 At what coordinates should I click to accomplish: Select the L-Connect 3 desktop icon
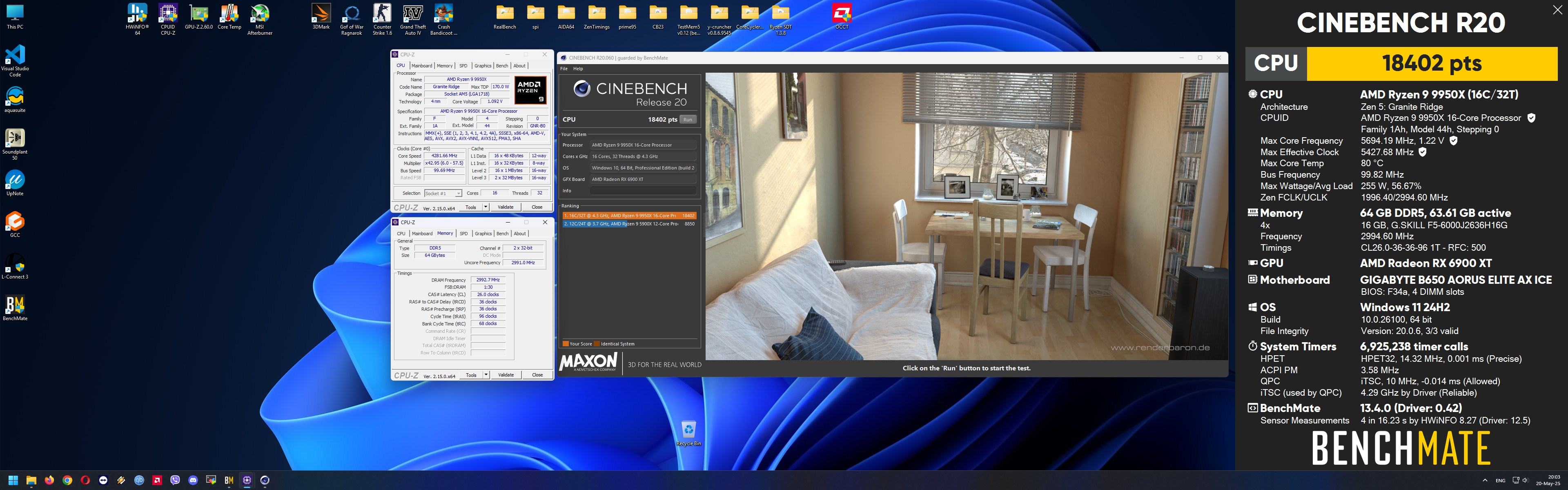(15, 267)
